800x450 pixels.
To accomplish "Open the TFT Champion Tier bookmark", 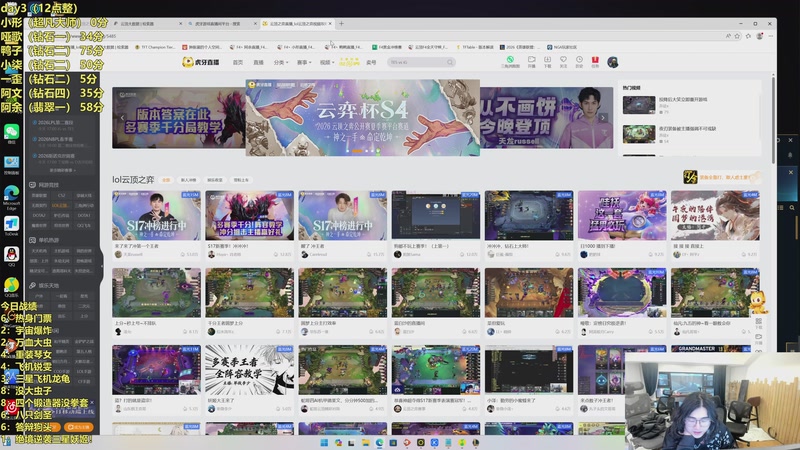I will [155, 47].
